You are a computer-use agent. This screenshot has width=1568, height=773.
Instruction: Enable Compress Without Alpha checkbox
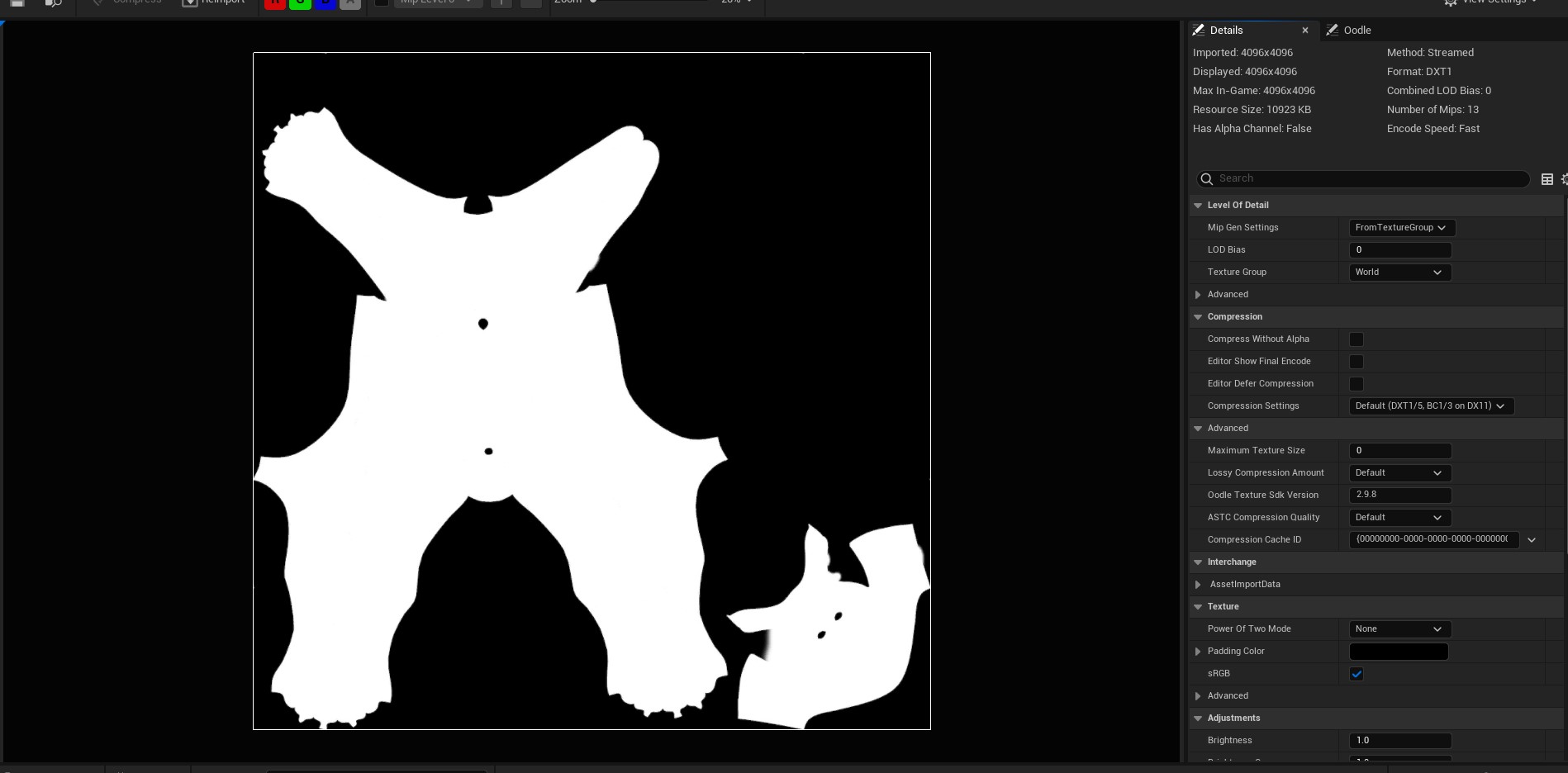coord(1357,339)
